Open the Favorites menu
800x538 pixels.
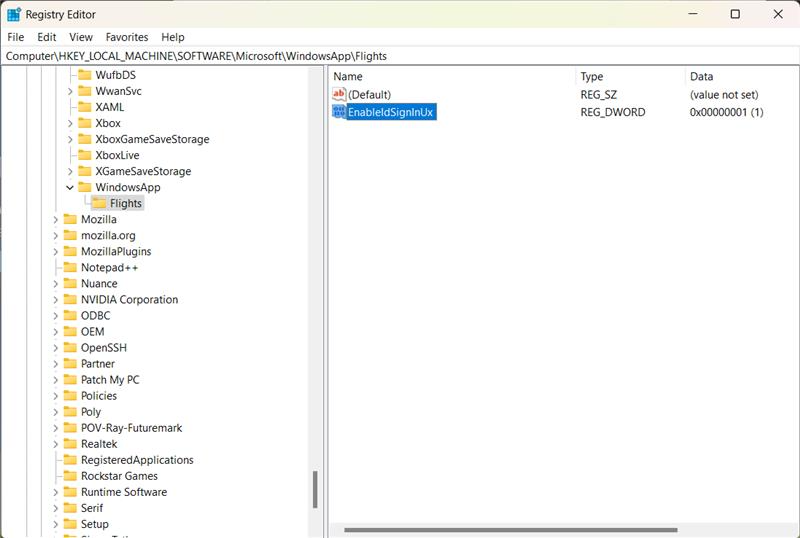click(127, 37)
